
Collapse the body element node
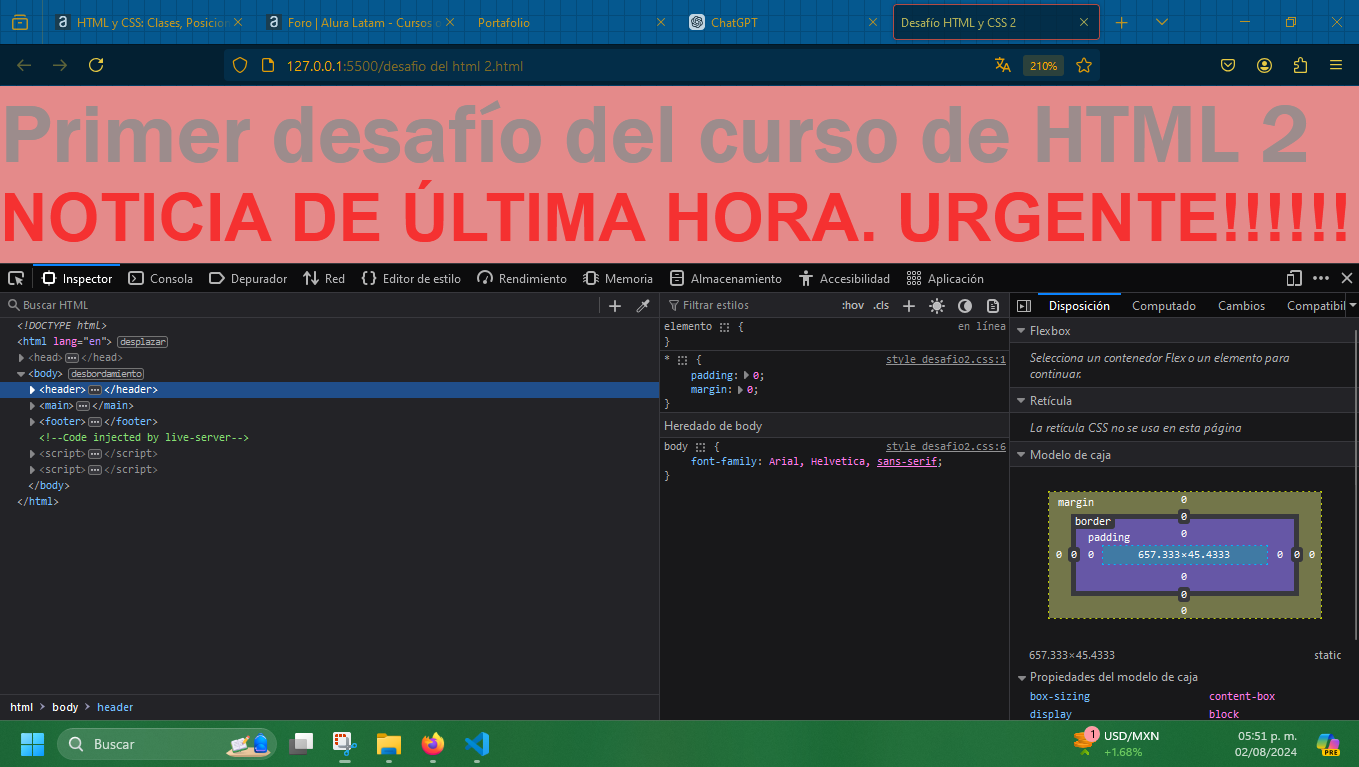(22, 374)
